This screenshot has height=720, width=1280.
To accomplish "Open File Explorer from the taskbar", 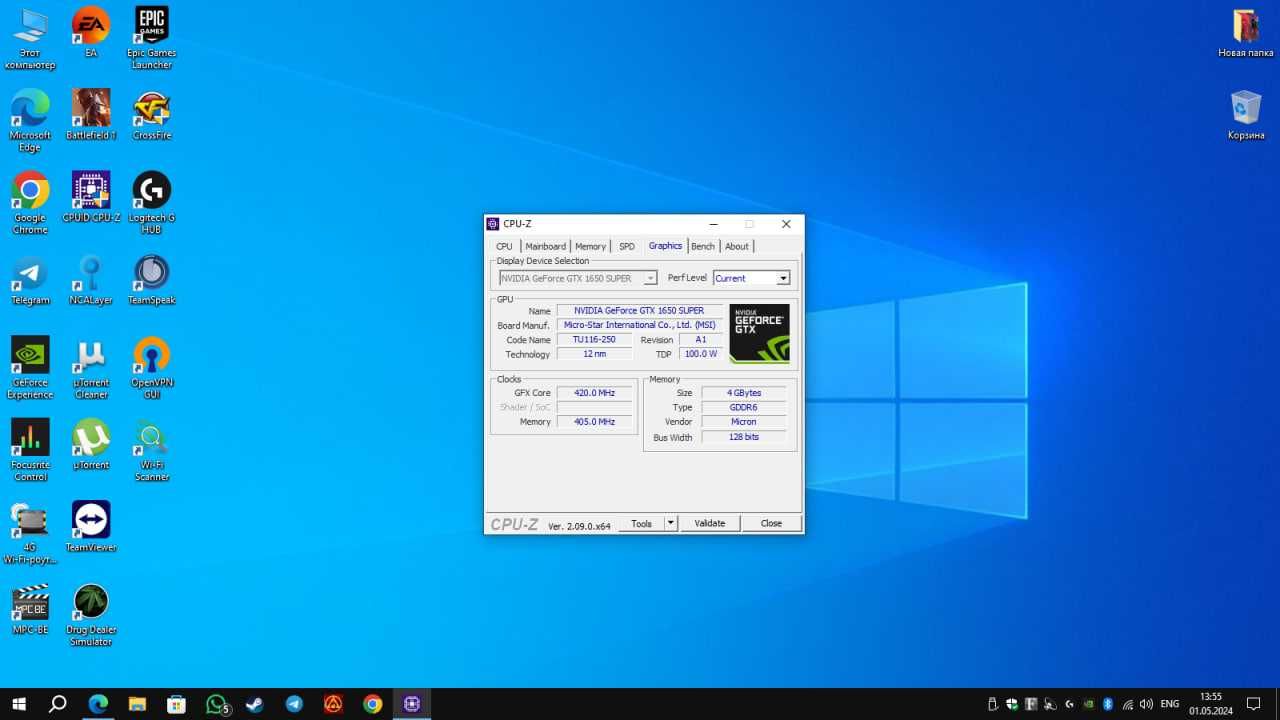I will point(137,704).
